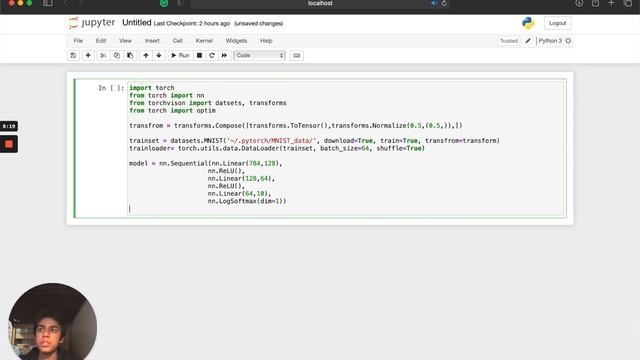This screenshot has width=640, height=360.
Task: Rename the notebook title Untitled
Action: pyautogui.click(x=137, y=23)
